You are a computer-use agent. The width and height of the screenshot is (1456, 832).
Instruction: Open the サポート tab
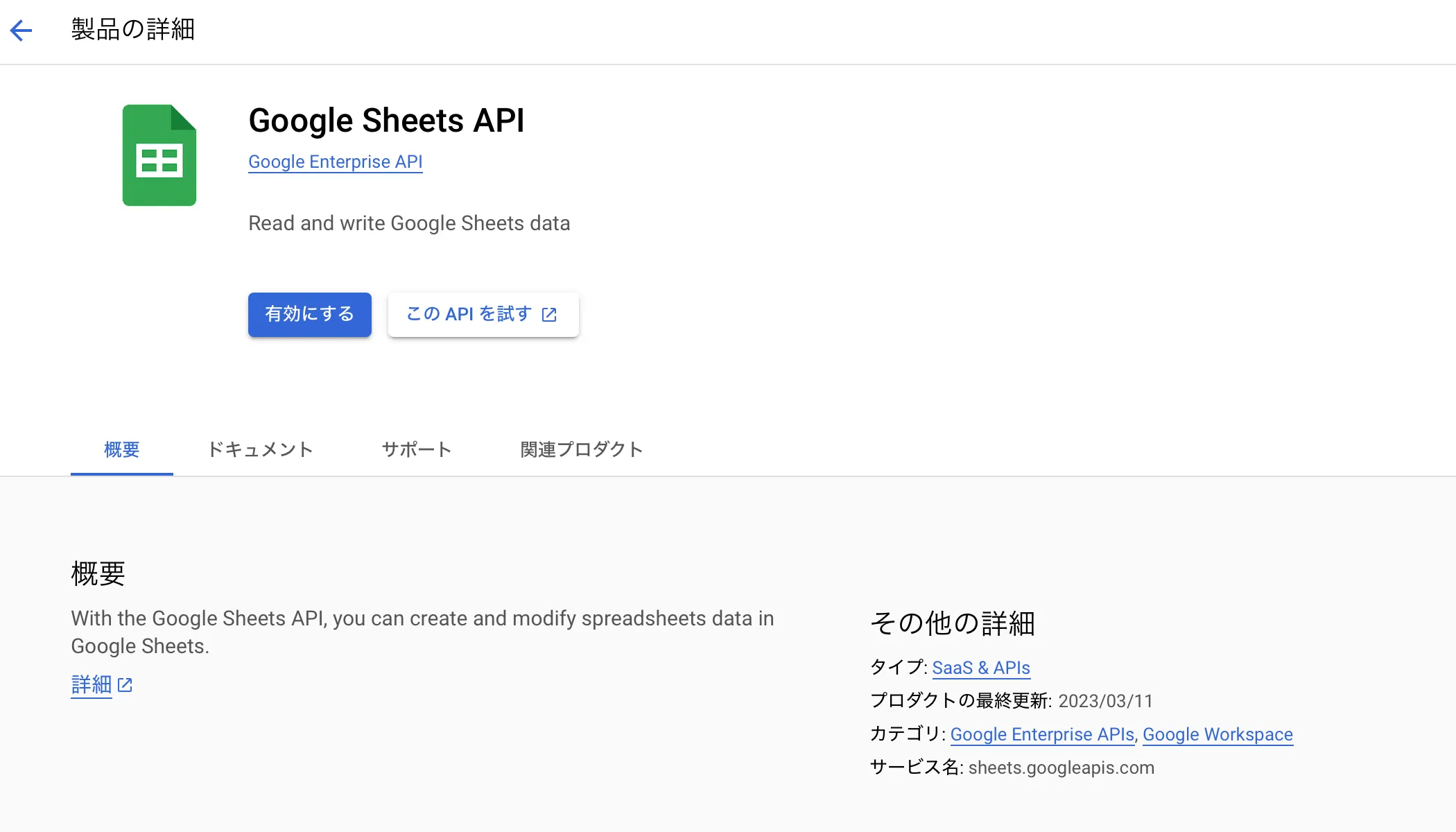417,449
